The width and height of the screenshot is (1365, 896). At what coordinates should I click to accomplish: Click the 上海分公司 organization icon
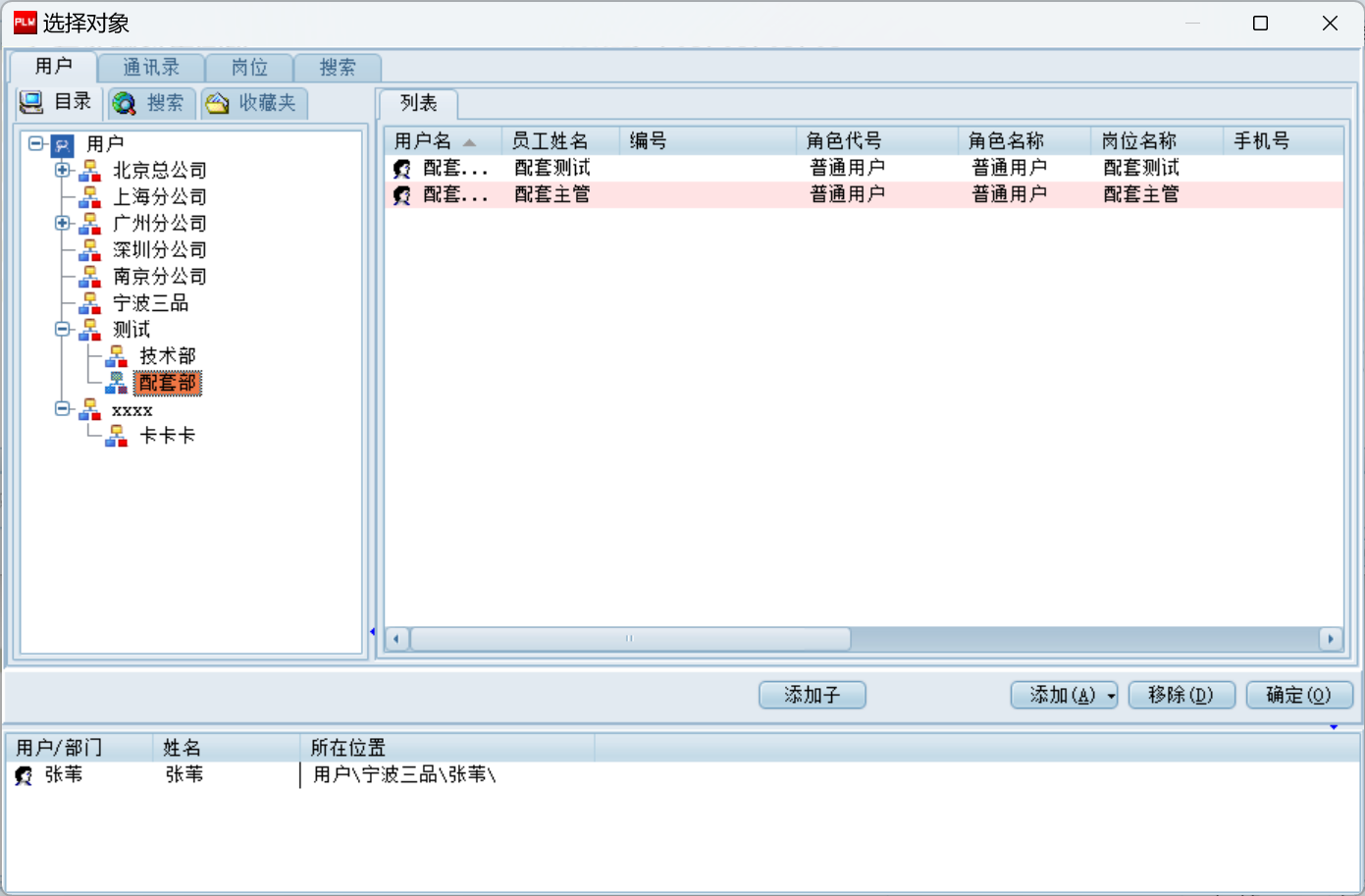(x=89, y=197)
